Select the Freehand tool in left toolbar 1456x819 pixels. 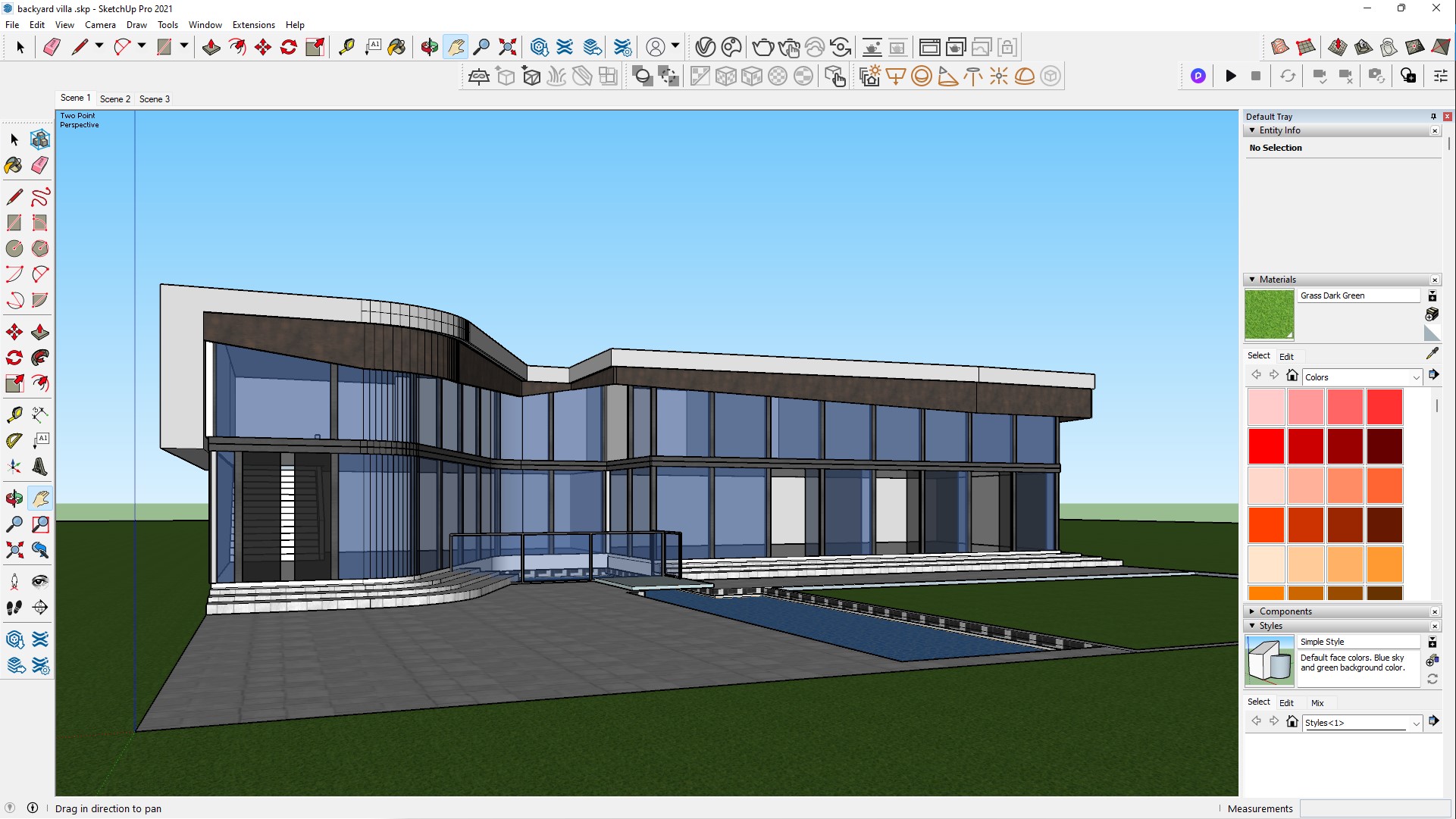tap(40, 197)
